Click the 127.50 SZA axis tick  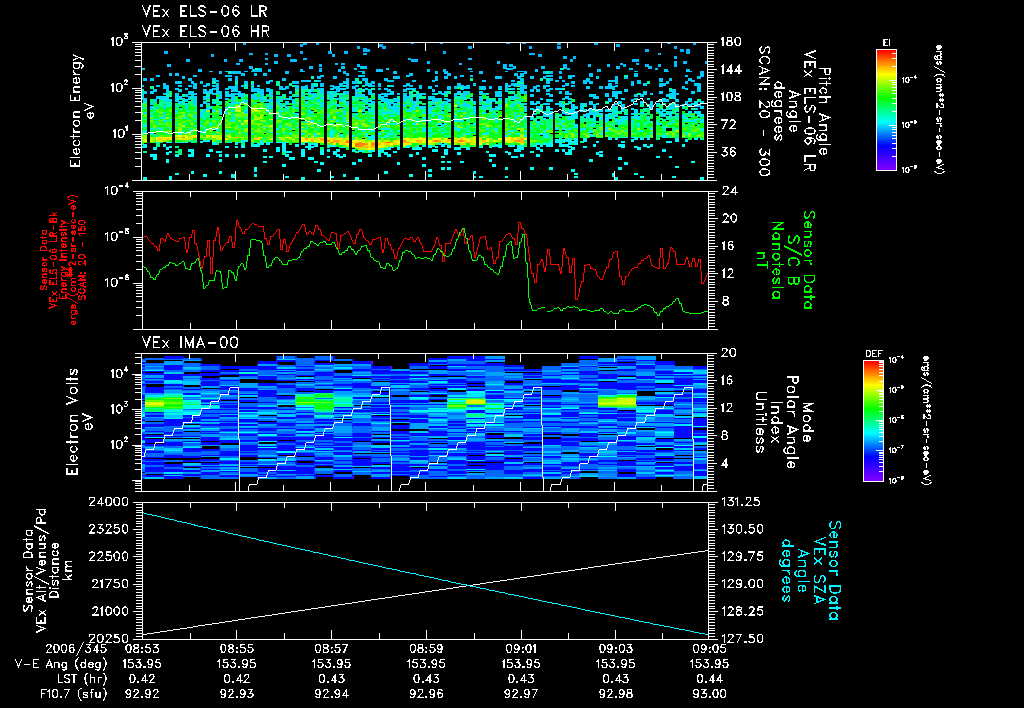(740, 638)
